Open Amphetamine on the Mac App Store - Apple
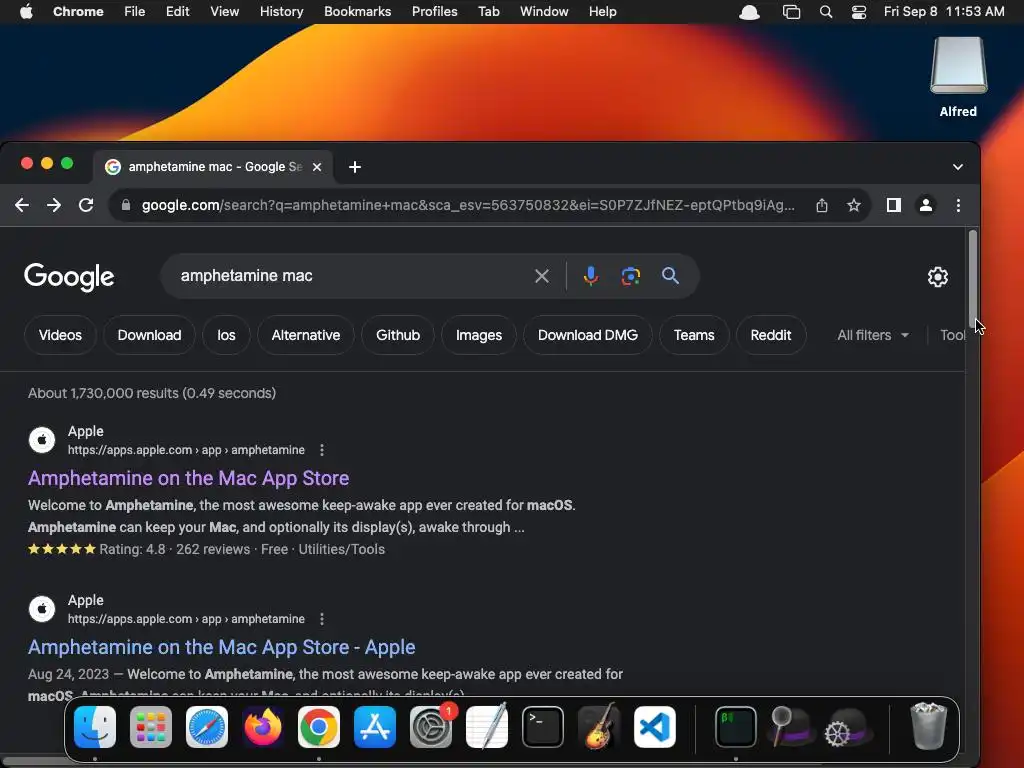This screenshot has height=768, width=1024. pos(221,647)
